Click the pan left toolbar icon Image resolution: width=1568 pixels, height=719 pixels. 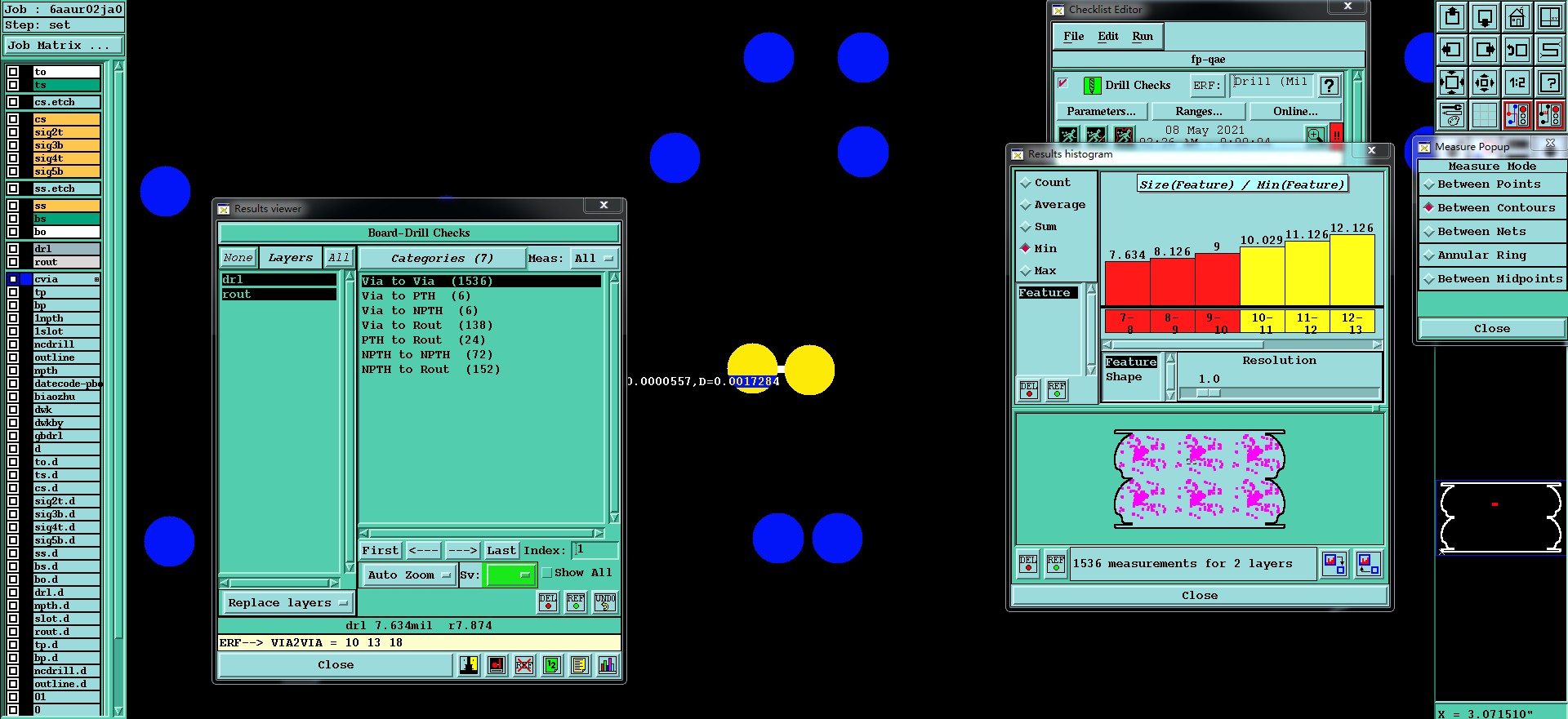pyautogui.click(x=1452, y=50)
